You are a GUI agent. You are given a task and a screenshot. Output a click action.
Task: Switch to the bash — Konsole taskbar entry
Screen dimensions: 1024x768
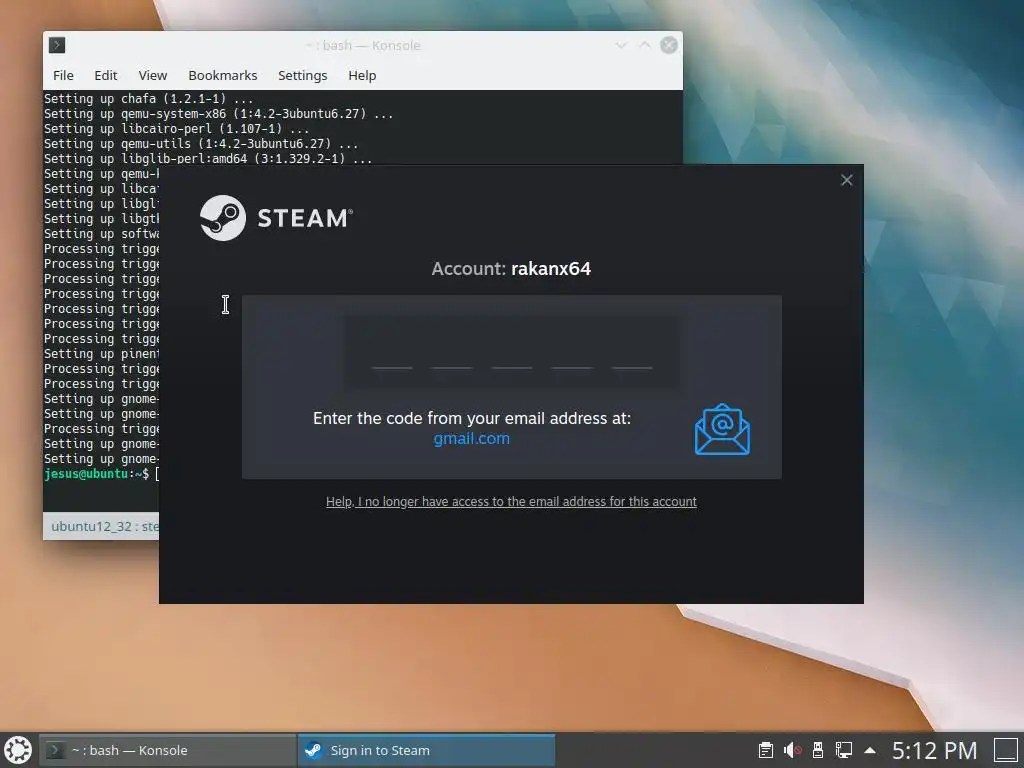168,750
